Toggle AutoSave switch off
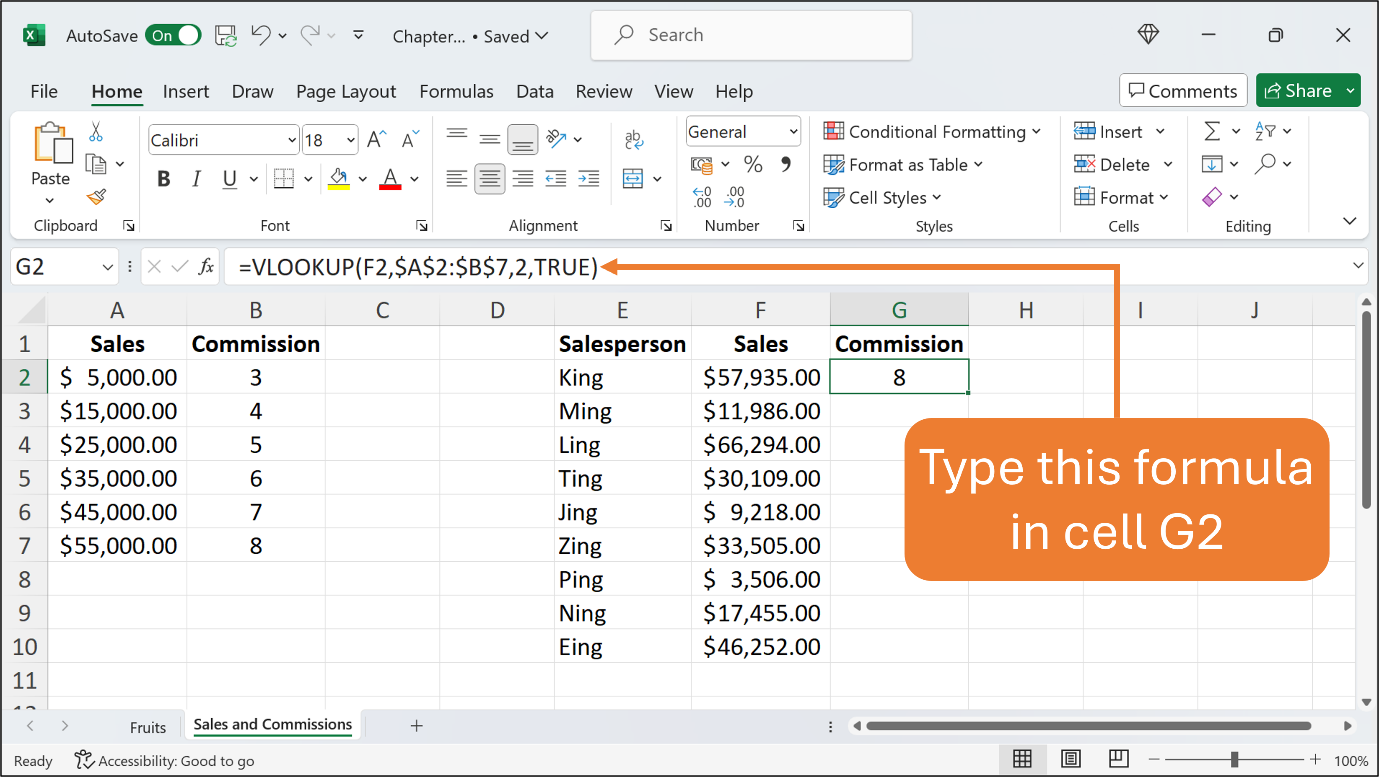 173,35
